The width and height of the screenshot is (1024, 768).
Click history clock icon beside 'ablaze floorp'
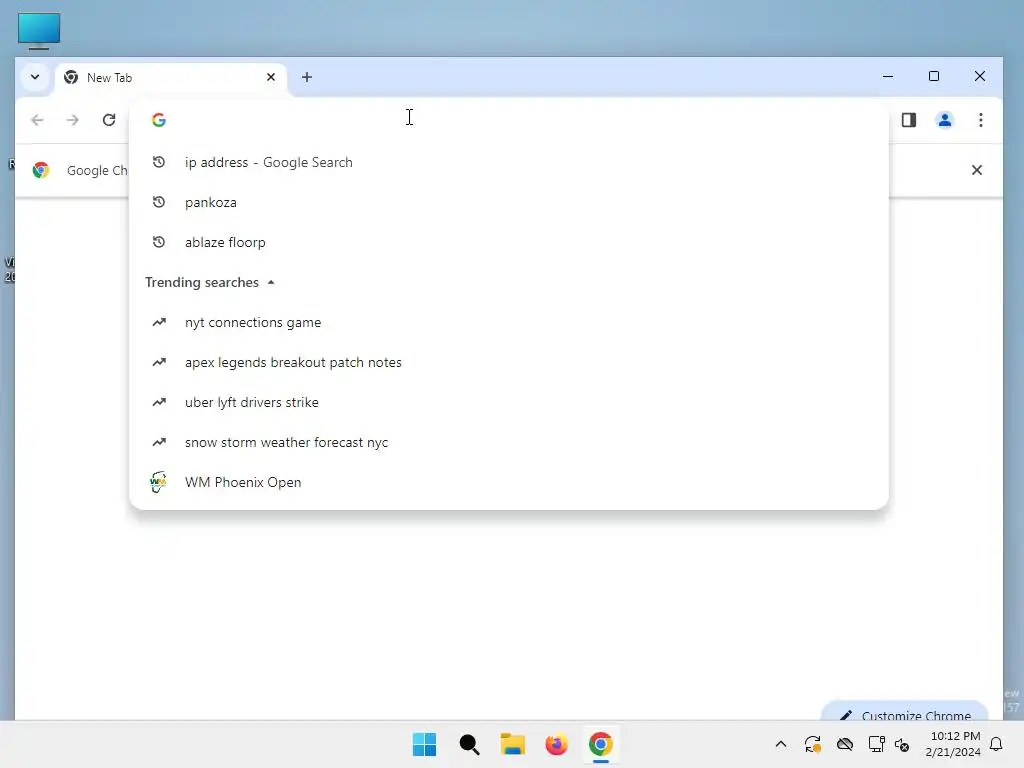[x=159, y=242]
